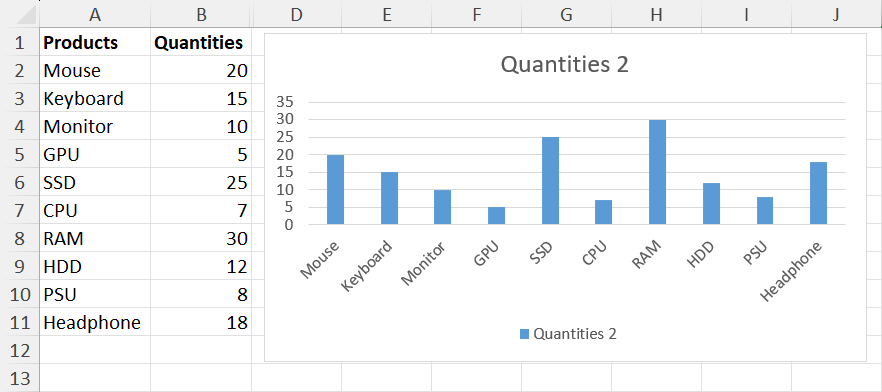Image resolution: width=882 pixels, height=392 pixels.
Task: Click the PSU cell in column A
Action: point(95,295)
